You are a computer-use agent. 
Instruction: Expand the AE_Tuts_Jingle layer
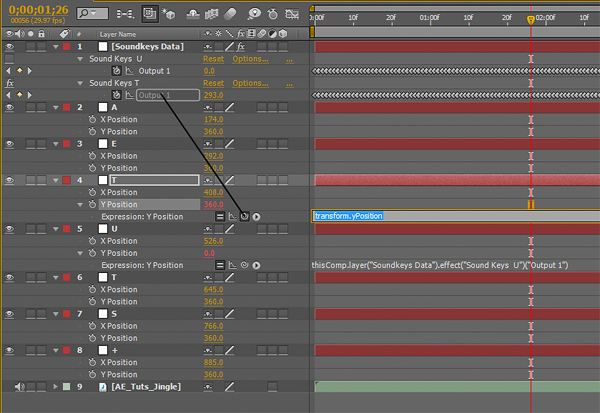[55, 387]
